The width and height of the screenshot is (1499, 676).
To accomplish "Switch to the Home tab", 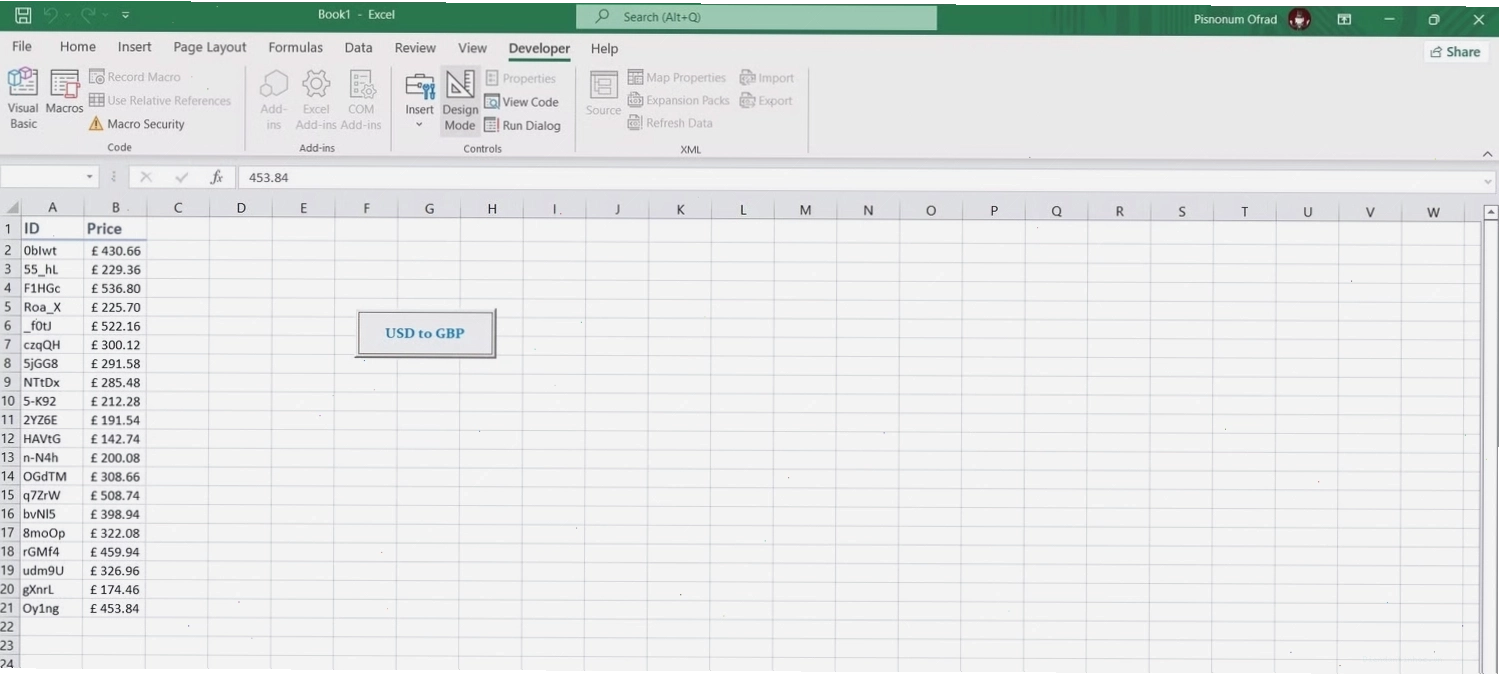I will tap(78, 47).
